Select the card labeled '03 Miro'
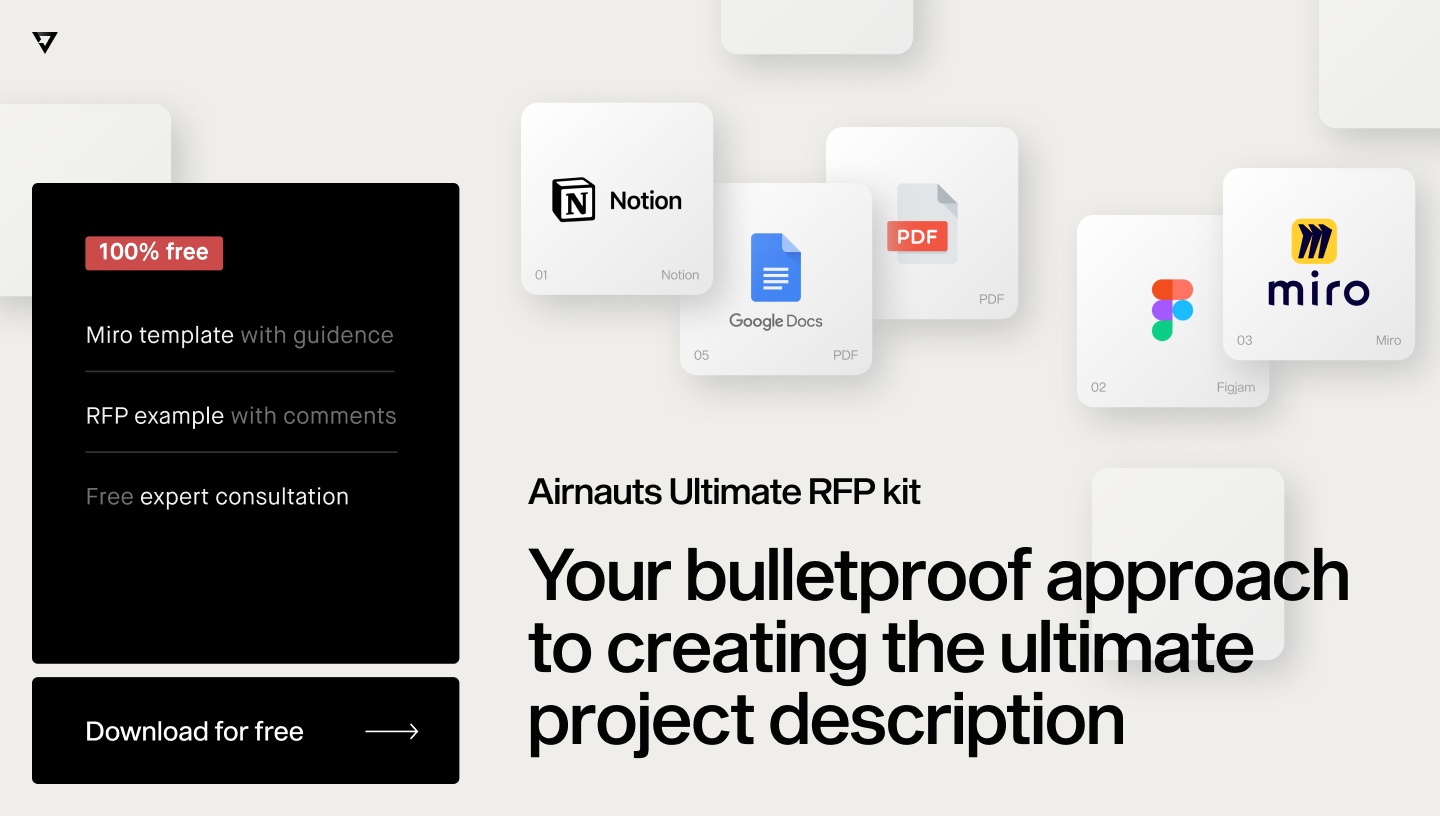The image size is (1440, 816). coord(1318,264)
